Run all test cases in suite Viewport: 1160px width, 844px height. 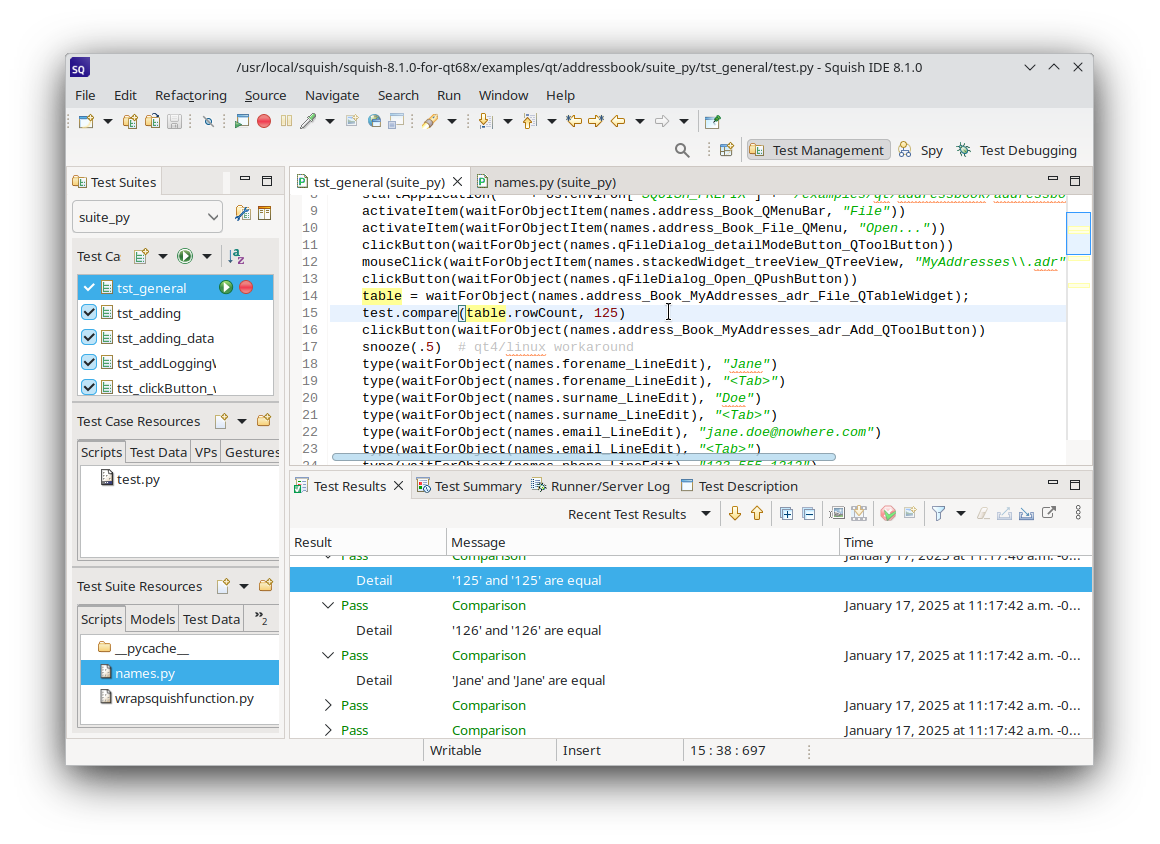pos(185,256)
